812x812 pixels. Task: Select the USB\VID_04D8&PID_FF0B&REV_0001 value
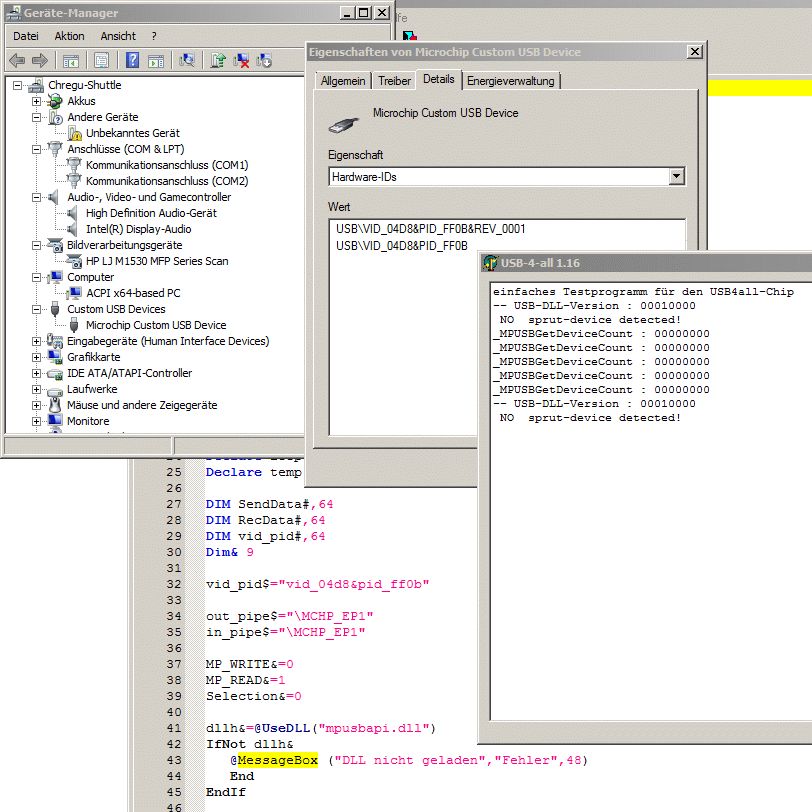(431, 229)
